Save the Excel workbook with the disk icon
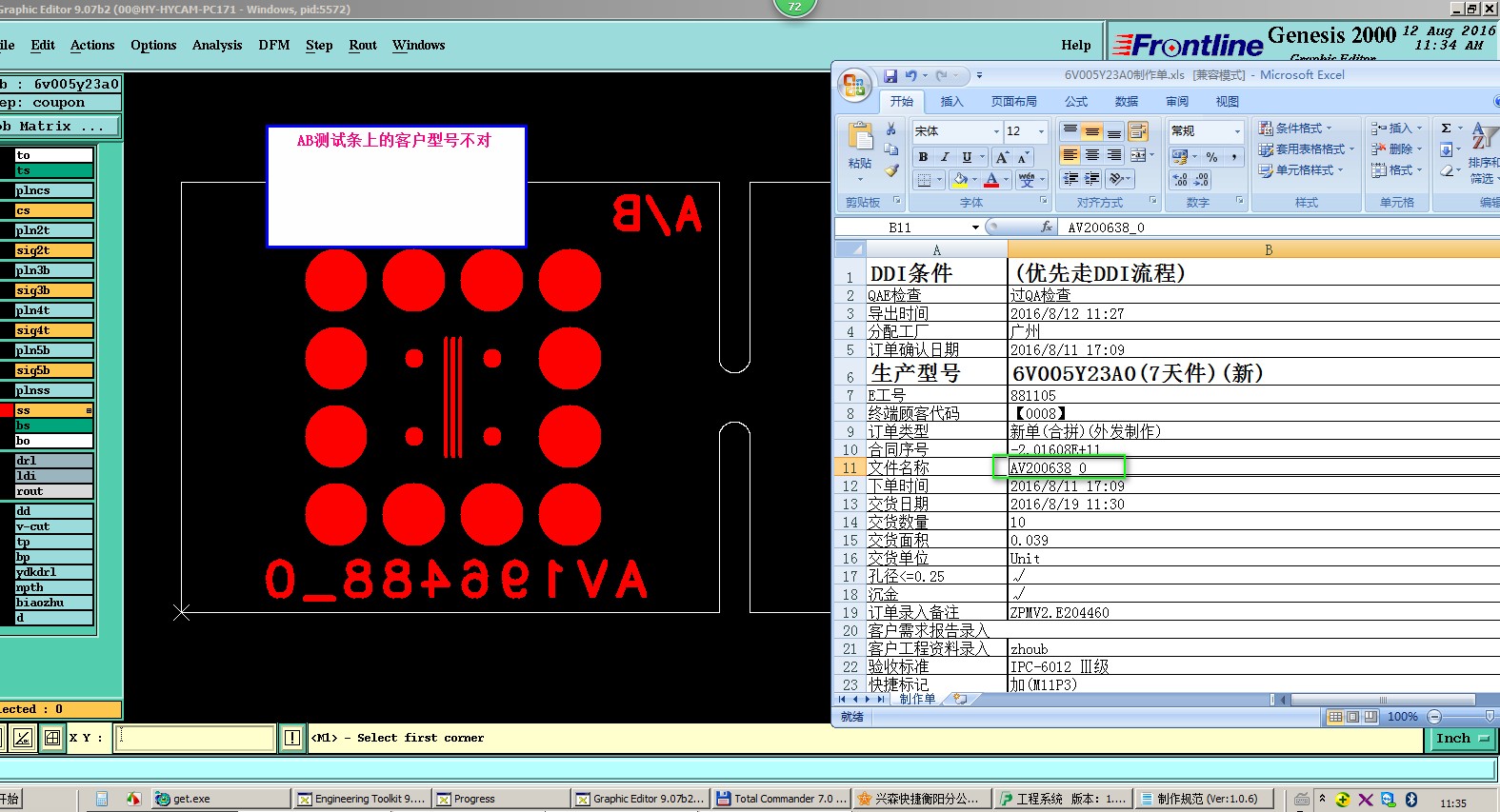The width and height of the screenshot is (1500, 812). pyautogui.click(x=890, y=75)
